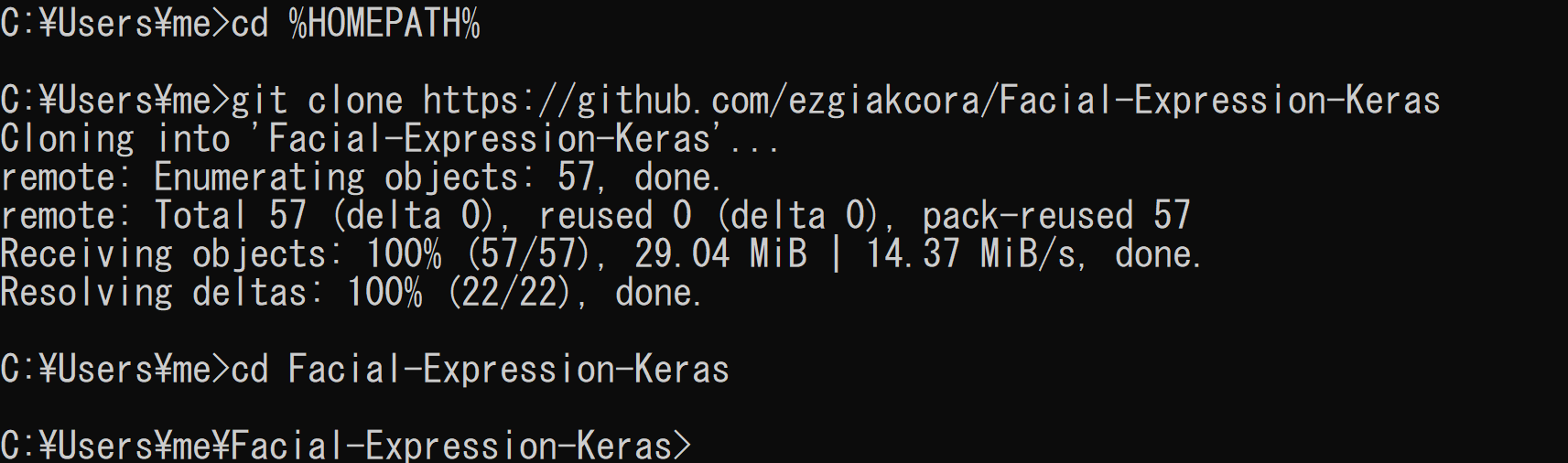1568x463 pixels.
Task: Click the Resolving deltas line
Action: [x=351, y=293]
